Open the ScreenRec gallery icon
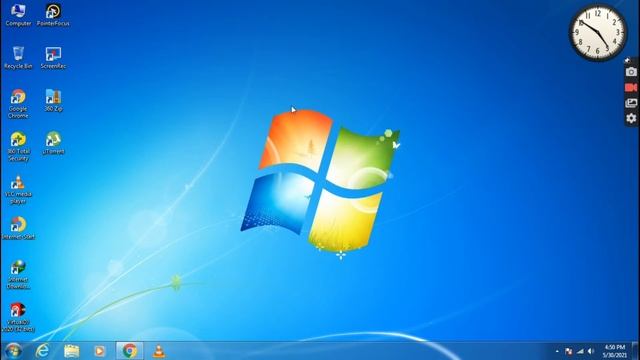Image resolution: width=640 pixels, height=360 pixels. click(x=631, y=103)
